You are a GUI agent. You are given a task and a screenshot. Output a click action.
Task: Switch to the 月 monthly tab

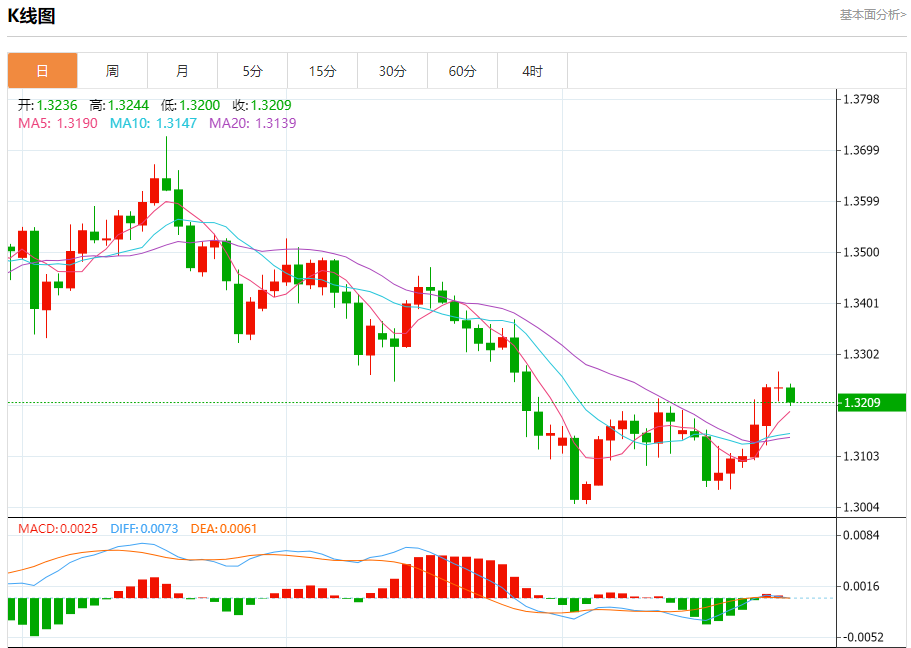click(x=182, y=71)
